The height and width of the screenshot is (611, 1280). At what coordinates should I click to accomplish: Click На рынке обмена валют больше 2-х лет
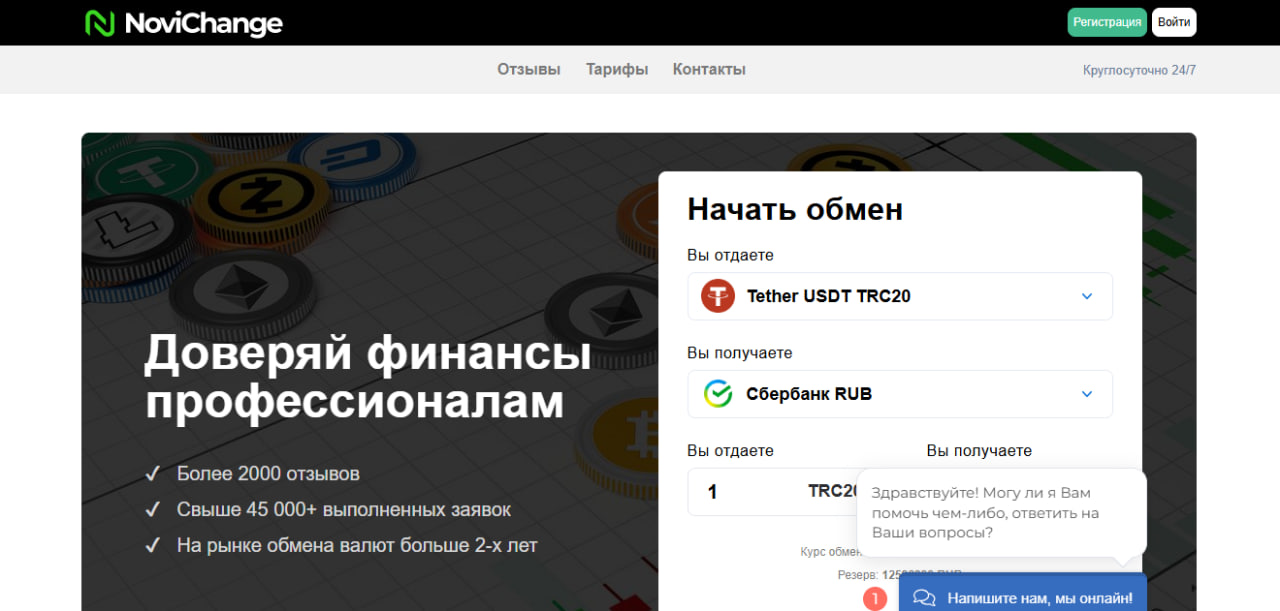pyautogui.click(x=357, y=546)
